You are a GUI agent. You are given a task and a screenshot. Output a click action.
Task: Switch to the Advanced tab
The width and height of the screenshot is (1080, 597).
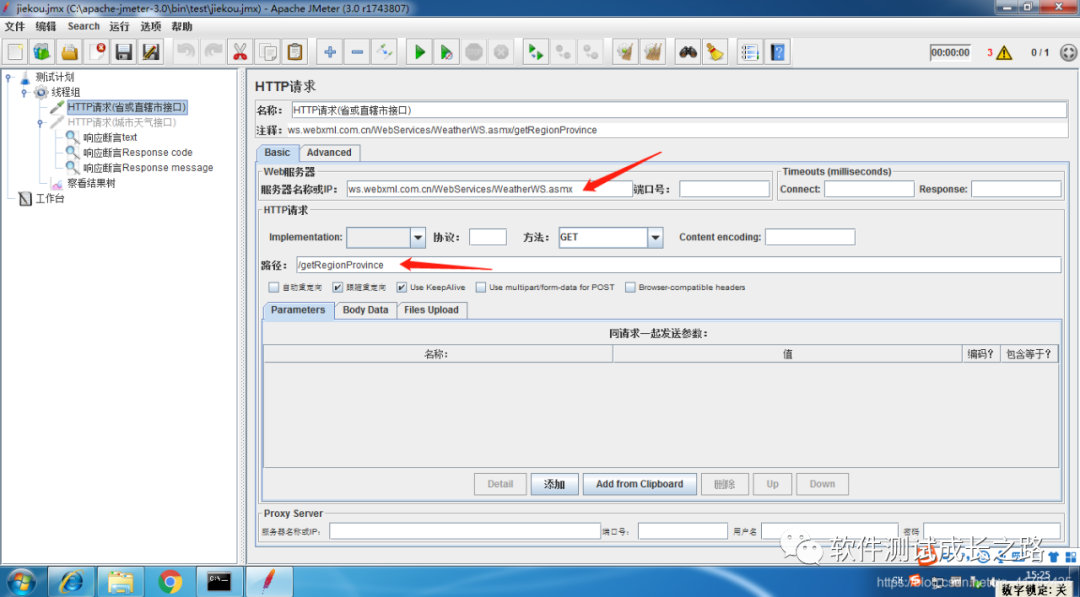pos(329,153)
